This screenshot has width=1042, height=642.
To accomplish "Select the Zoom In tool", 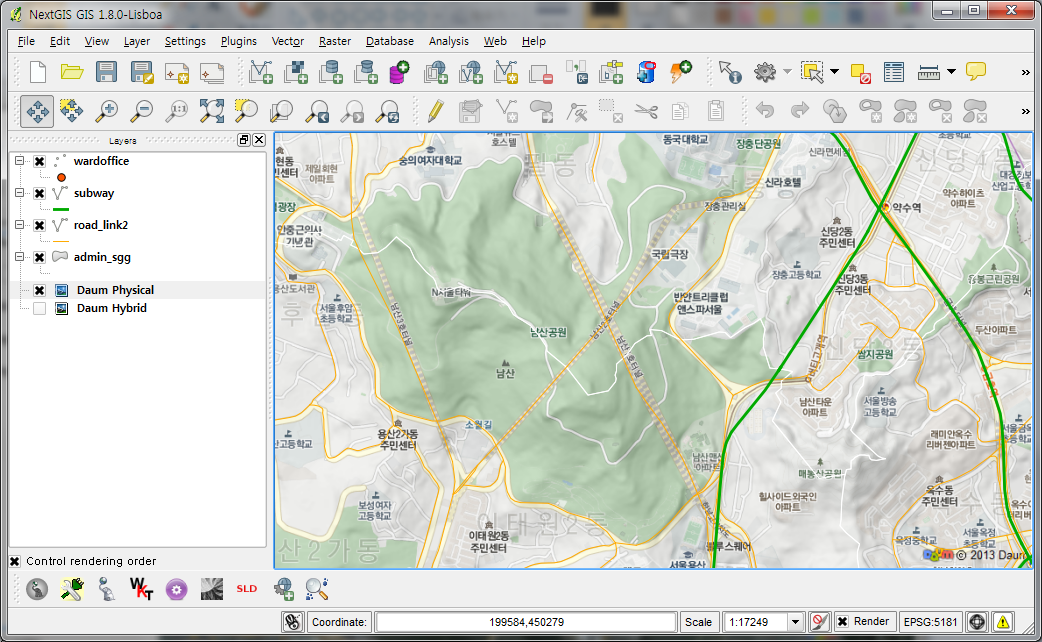I will (108, 111).
